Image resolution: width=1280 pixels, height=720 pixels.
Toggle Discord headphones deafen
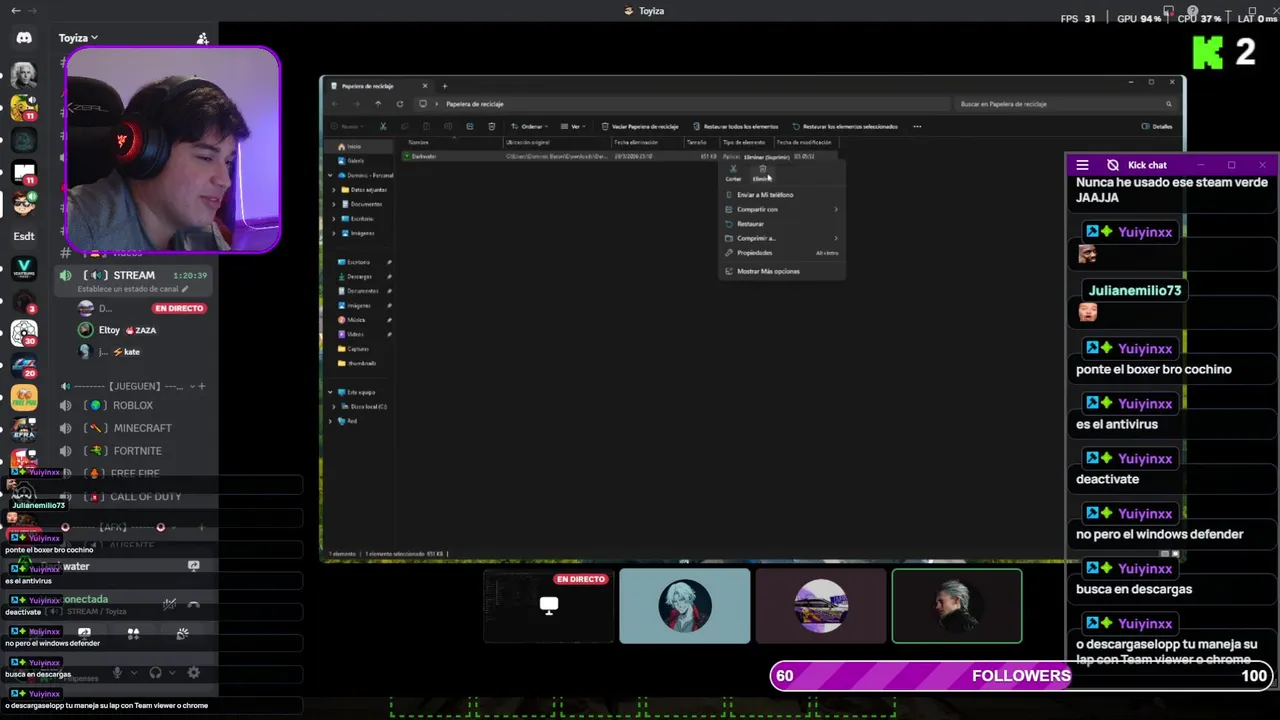coord(155,673)
